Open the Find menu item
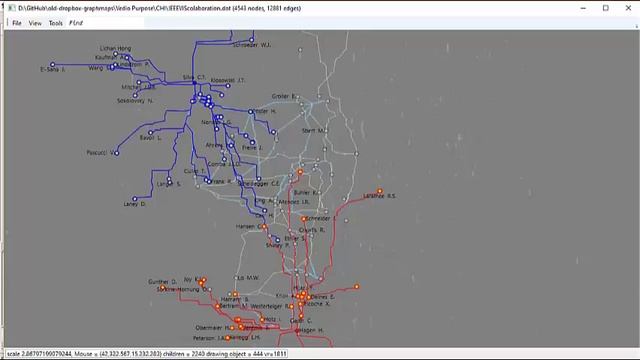Viewport: 640px width, 360px height. [76, 23]
